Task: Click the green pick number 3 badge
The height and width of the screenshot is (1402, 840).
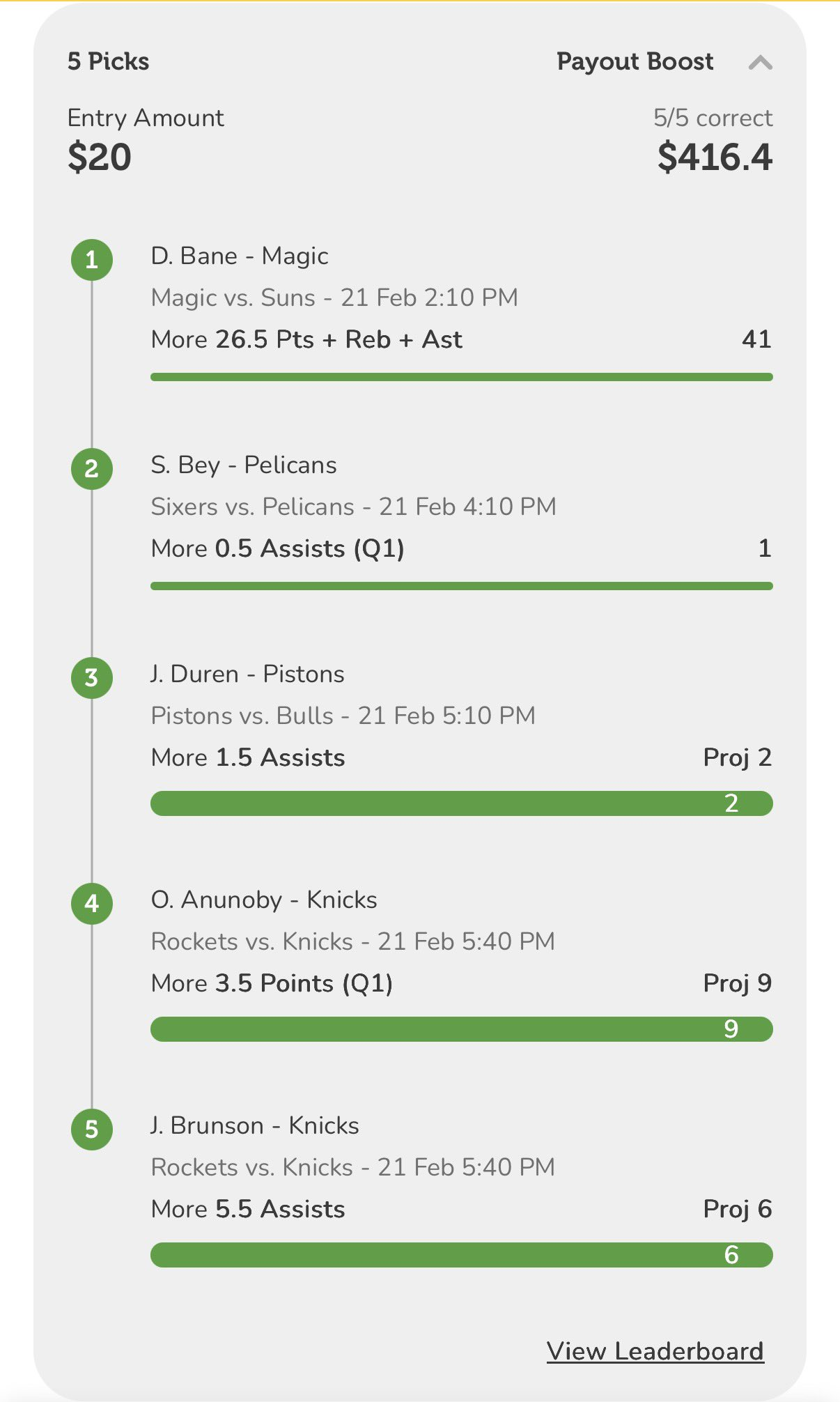Action: click(x=92, y=678)
